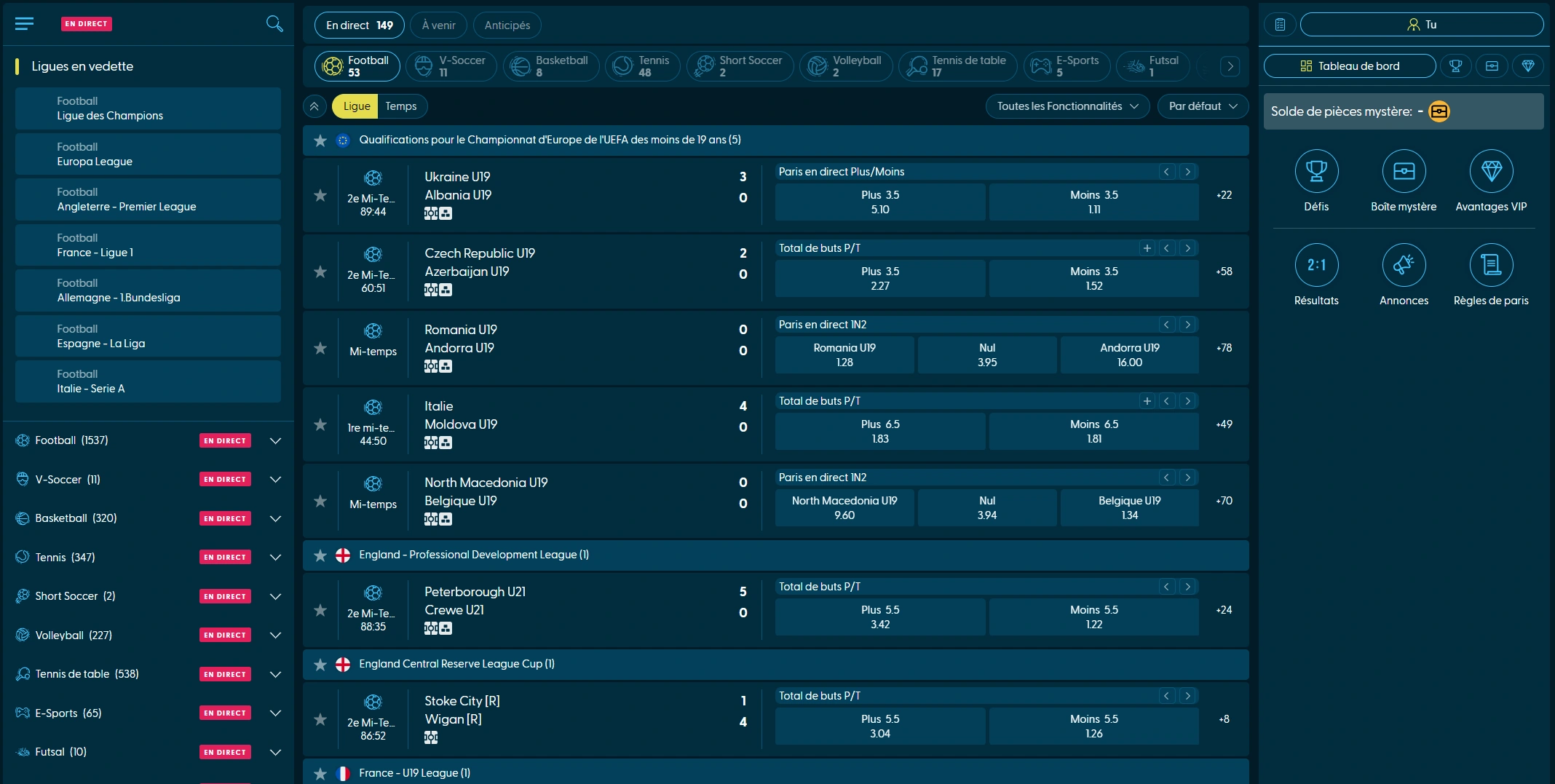Open Ligue des Champions featured league
This screenshot has width=1555, height=784.
148,108
